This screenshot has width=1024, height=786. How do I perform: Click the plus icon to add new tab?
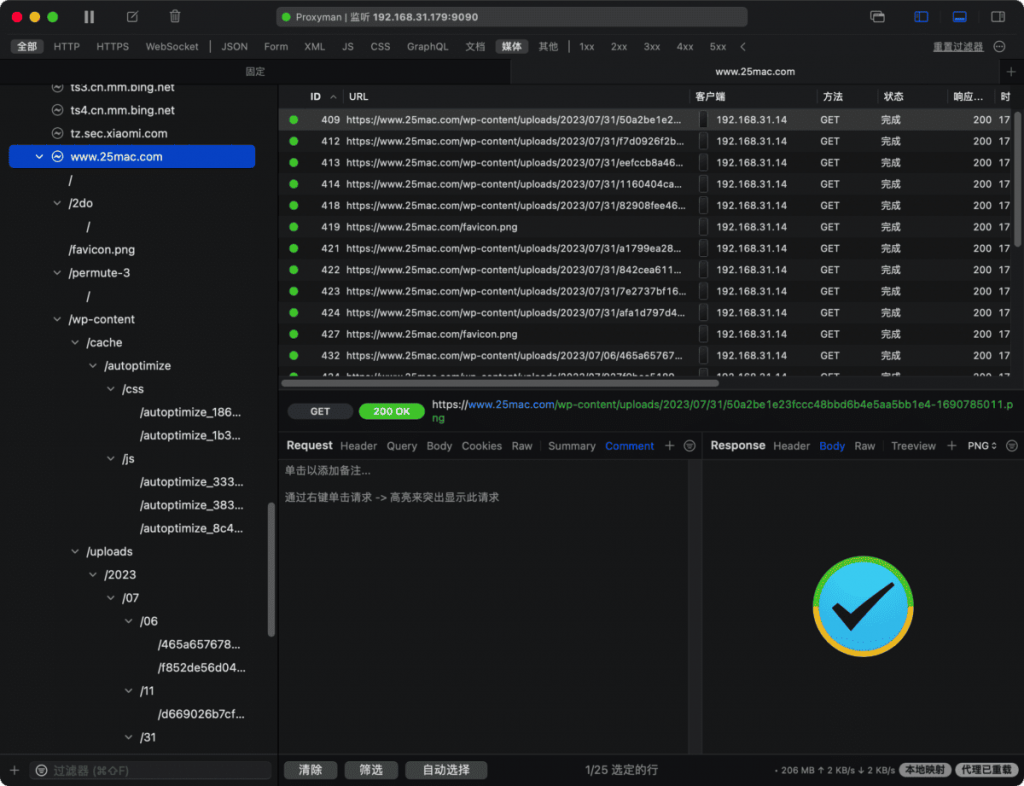click(1011, 72)
